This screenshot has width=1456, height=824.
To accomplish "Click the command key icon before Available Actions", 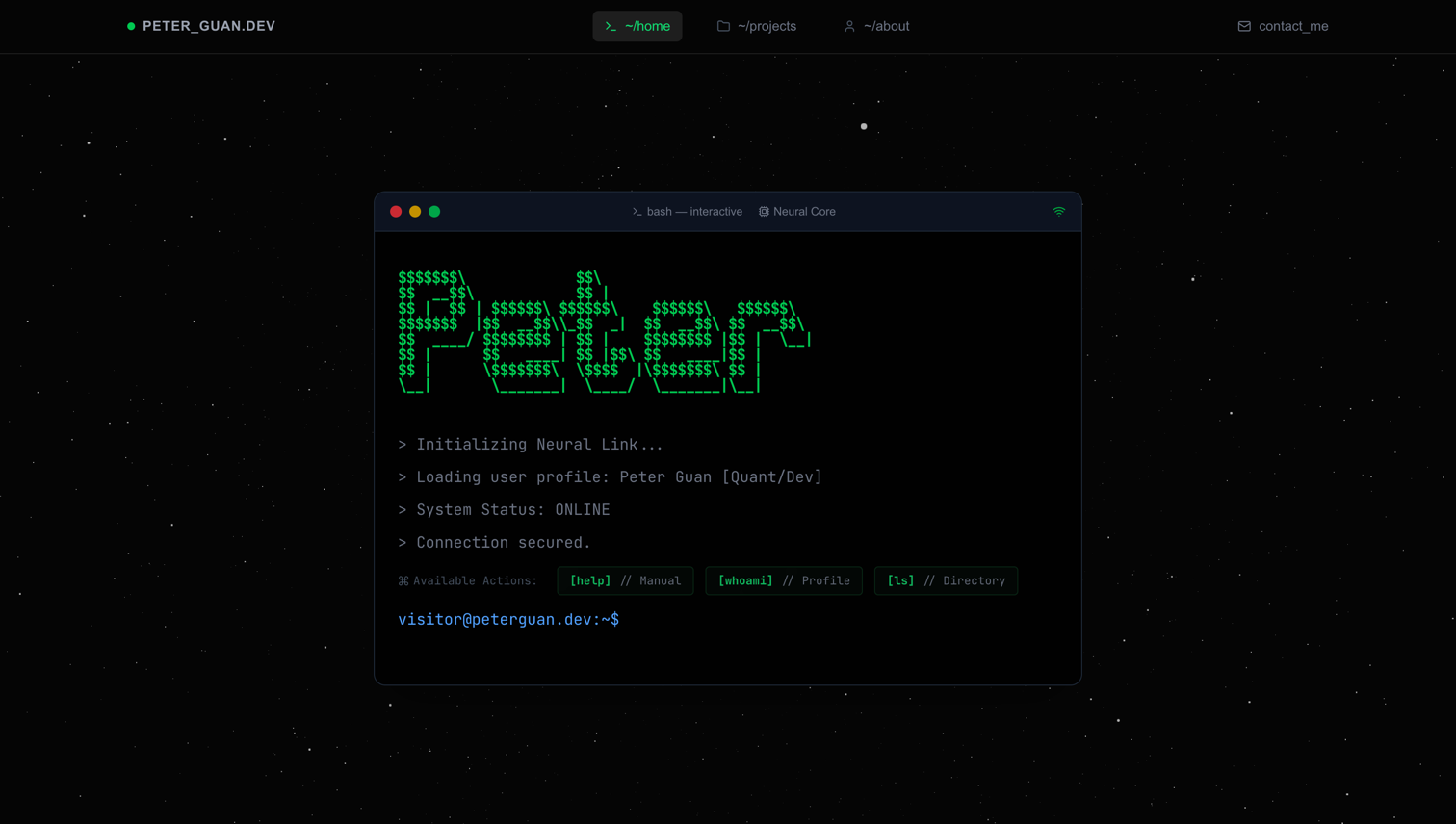I will coord(402,580).
